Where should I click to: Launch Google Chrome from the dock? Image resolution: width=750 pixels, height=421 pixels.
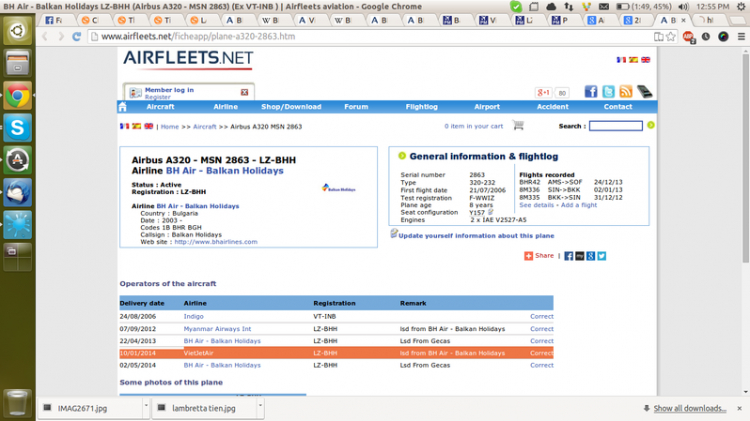17,95
